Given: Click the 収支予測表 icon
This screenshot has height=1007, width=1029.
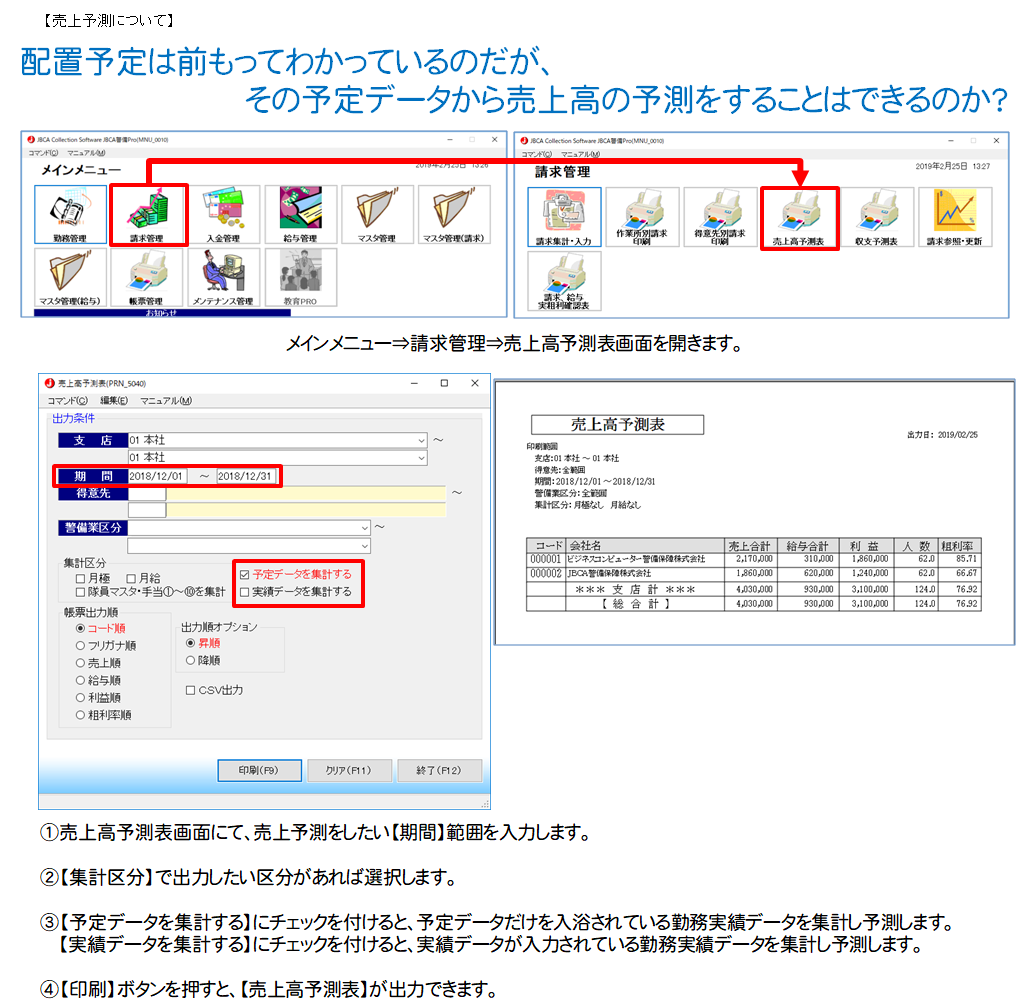Looking at the screenshot, I should (x=877, y=218).
